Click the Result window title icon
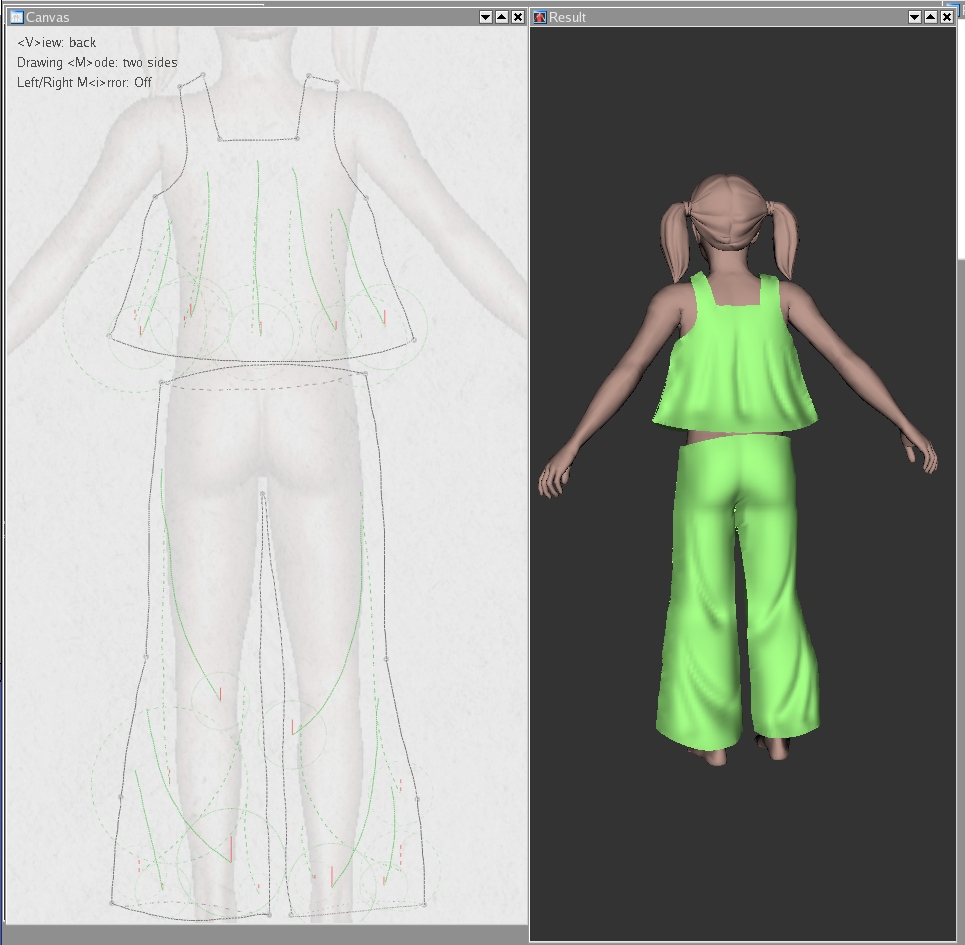 (x=540, y=17)
